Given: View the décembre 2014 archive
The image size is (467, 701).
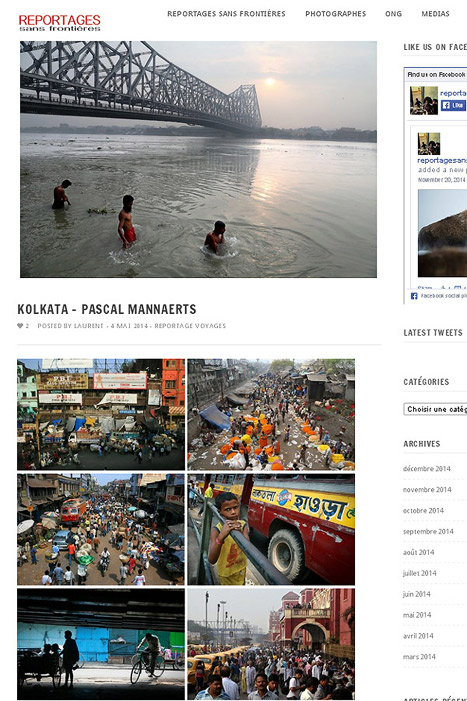Looking at the screenshot, I should point(426,469).
